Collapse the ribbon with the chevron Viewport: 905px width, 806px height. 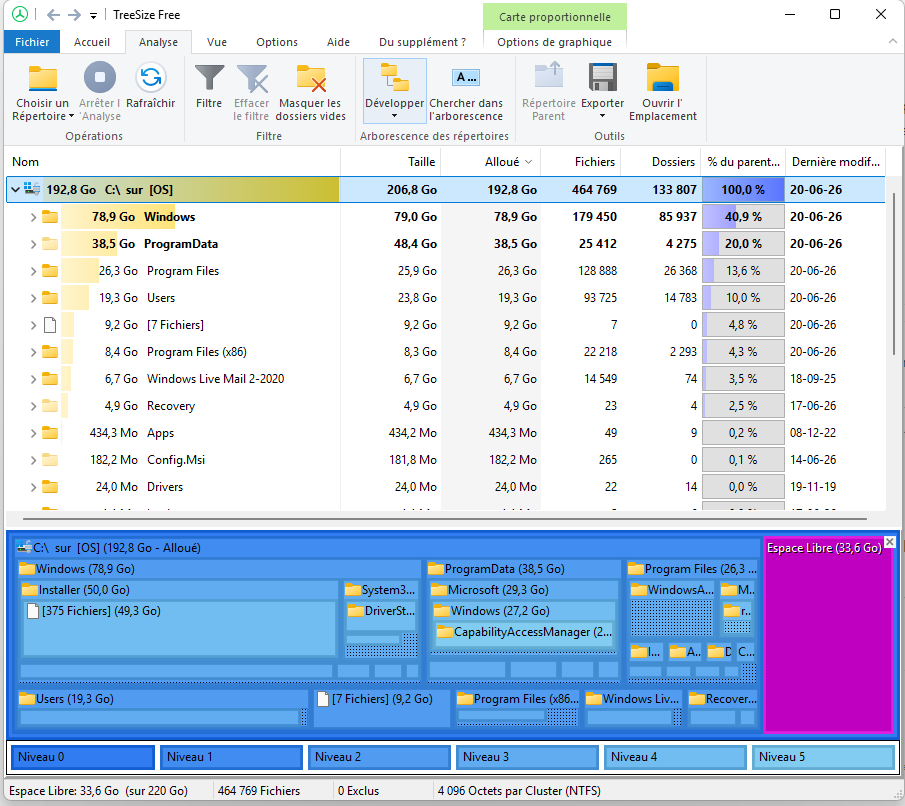(x=892, y=42)
